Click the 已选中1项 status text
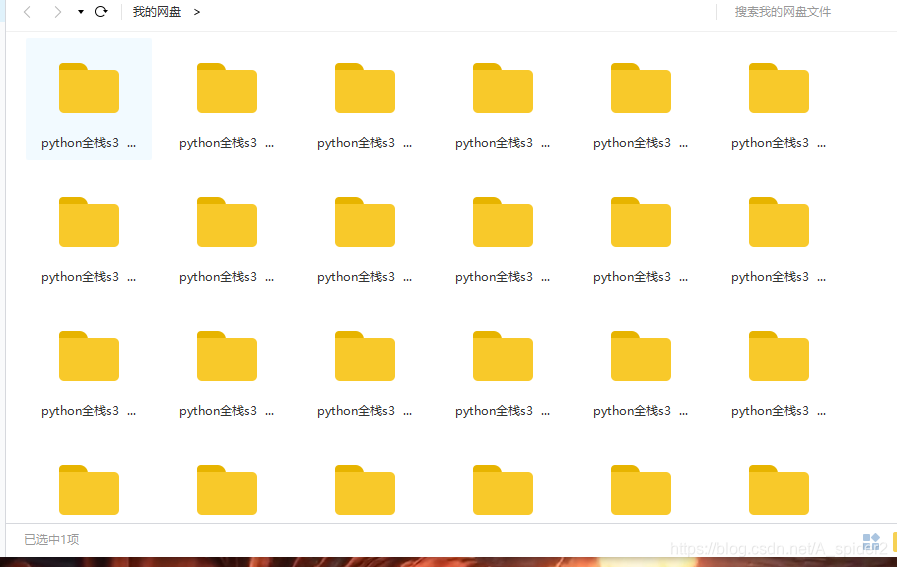 pos(51,540)
